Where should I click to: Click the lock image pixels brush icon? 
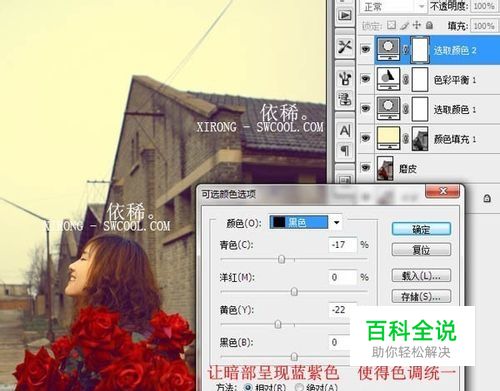405,25
